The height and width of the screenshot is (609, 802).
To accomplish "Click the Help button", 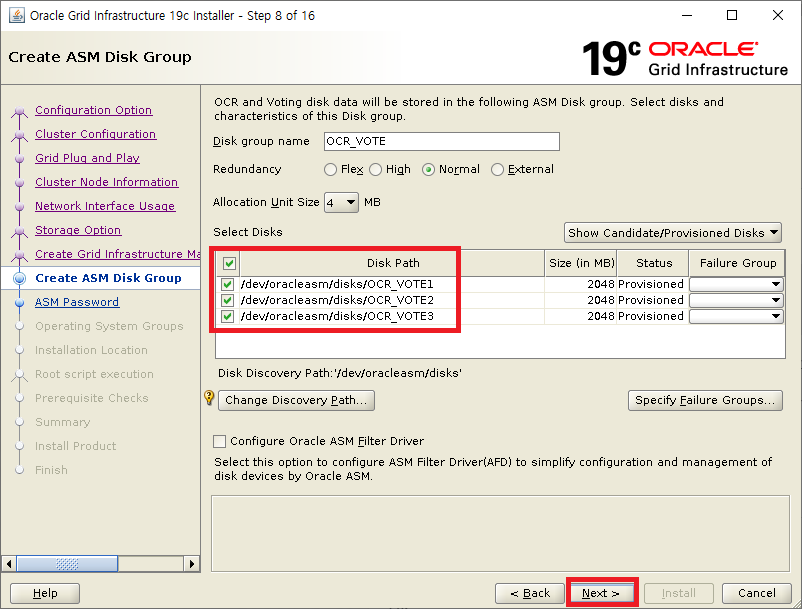I will point(45,593).
